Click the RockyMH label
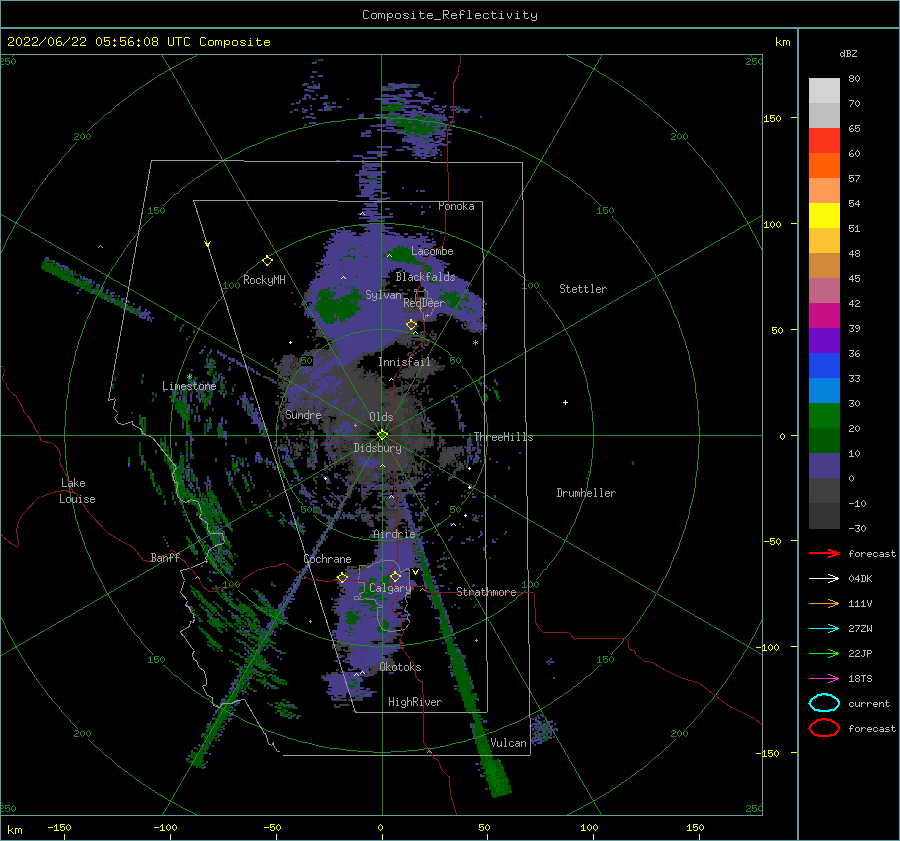The width and height of the screenshot is (900, 841). (264, 280)
